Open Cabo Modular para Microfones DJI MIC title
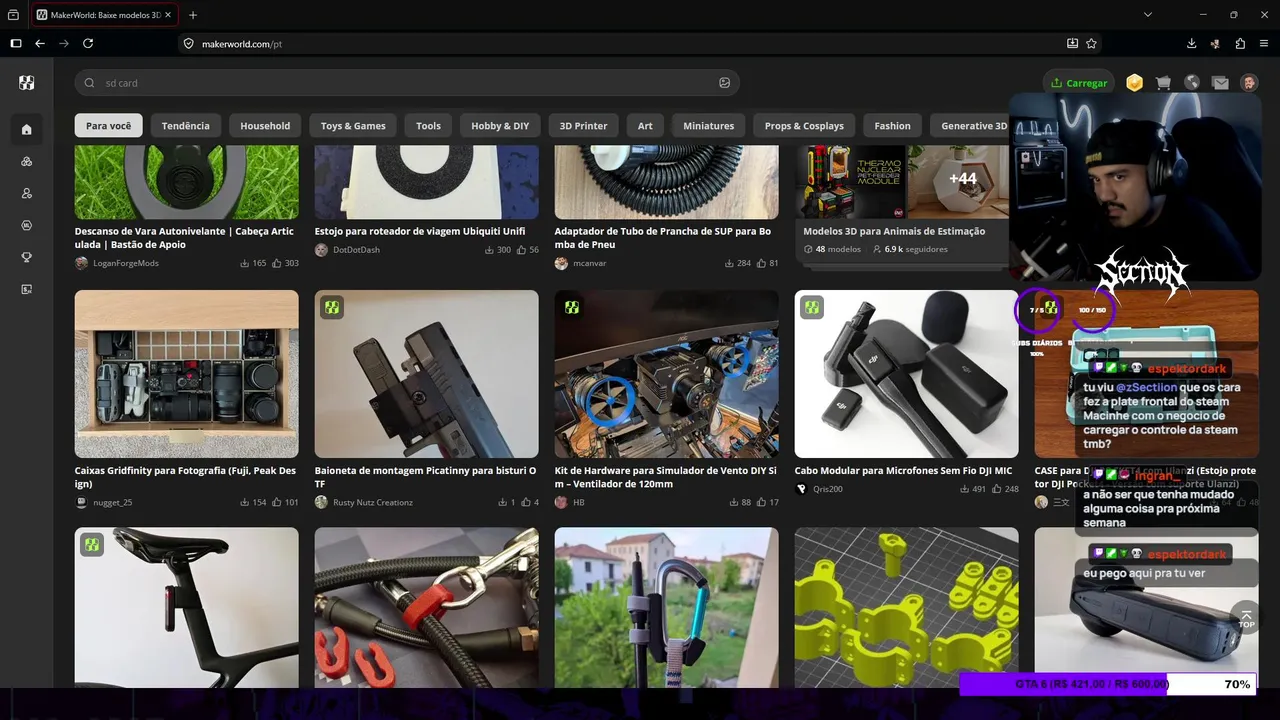This screenshot has width=1280, height=720. (x=903, y=470)
